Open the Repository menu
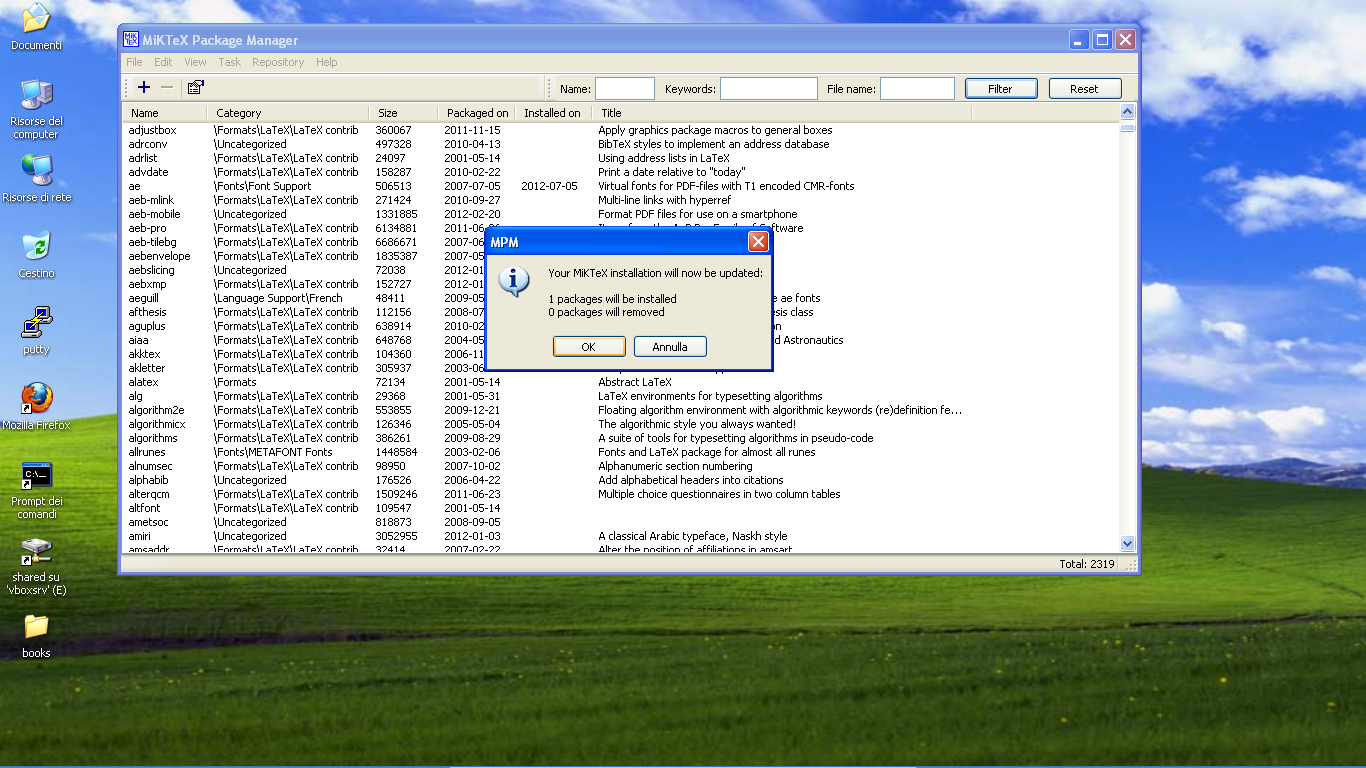The width and height of the screenshot is (1366, 768). [x=278, y=62]
